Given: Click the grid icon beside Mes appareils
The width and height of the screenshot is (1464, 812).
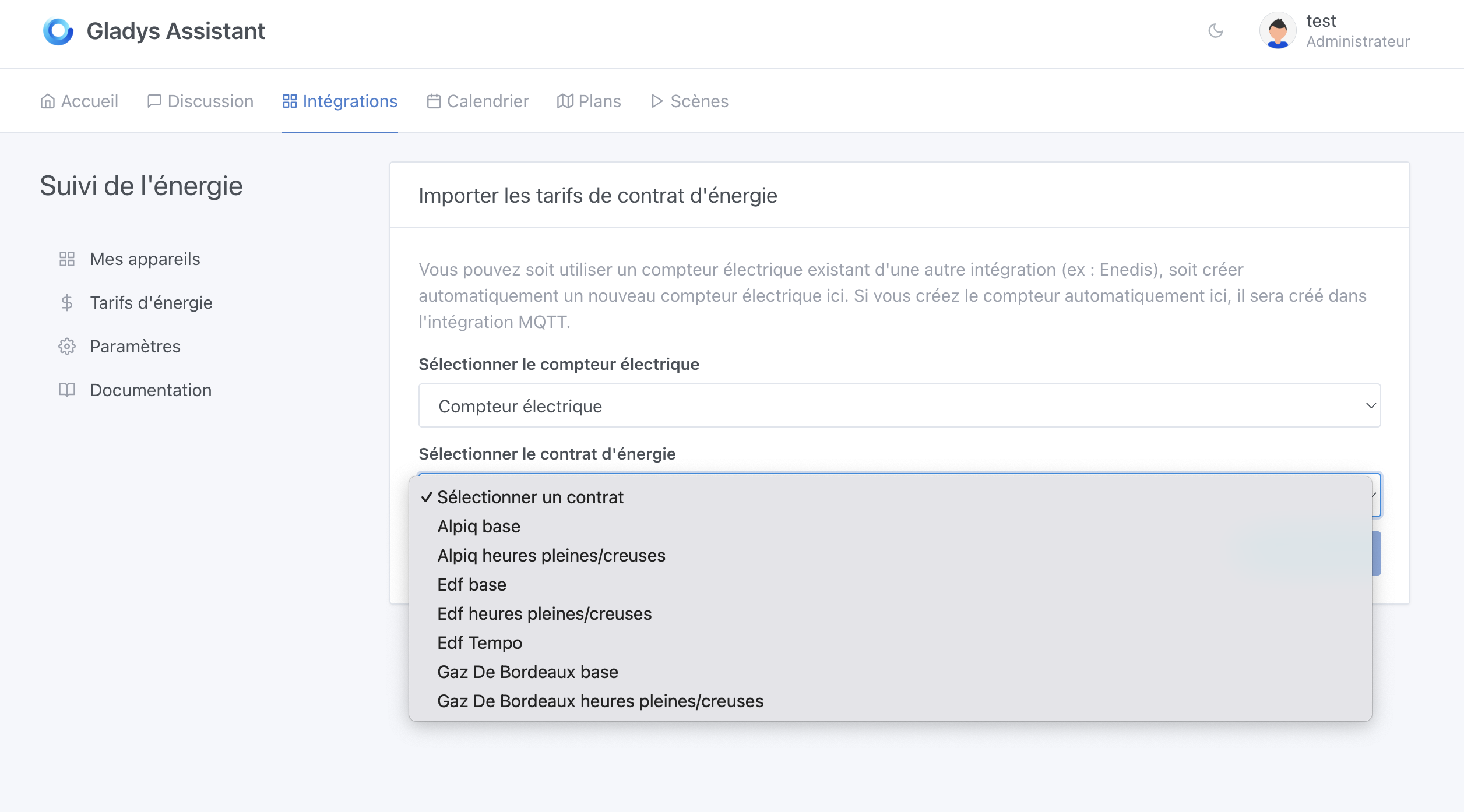Looking at the screenshot, I should [67, 259].
